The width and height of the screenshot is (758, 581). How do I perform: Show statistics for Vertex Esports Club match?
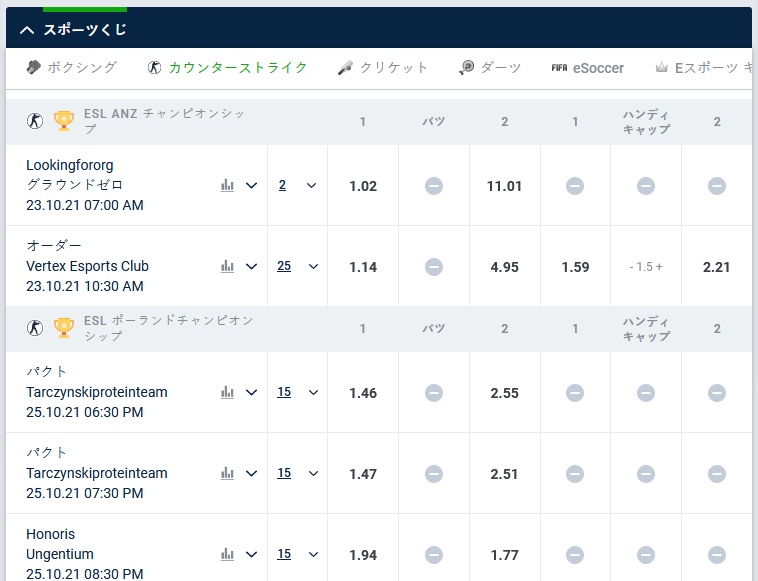(x=227, y=266)
